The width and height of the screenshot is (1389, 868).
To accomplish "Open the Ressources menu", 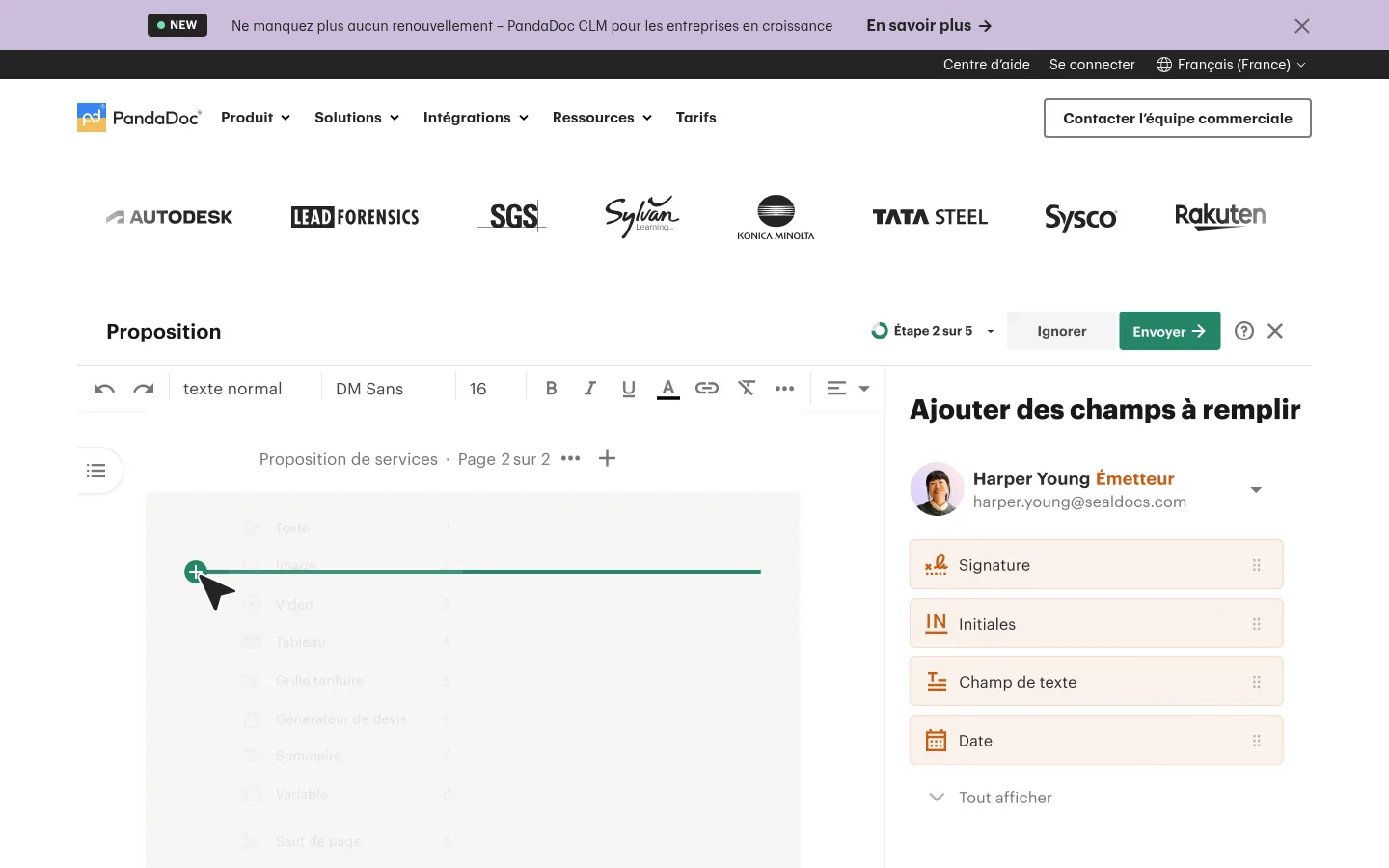I will tap(602, 118).
